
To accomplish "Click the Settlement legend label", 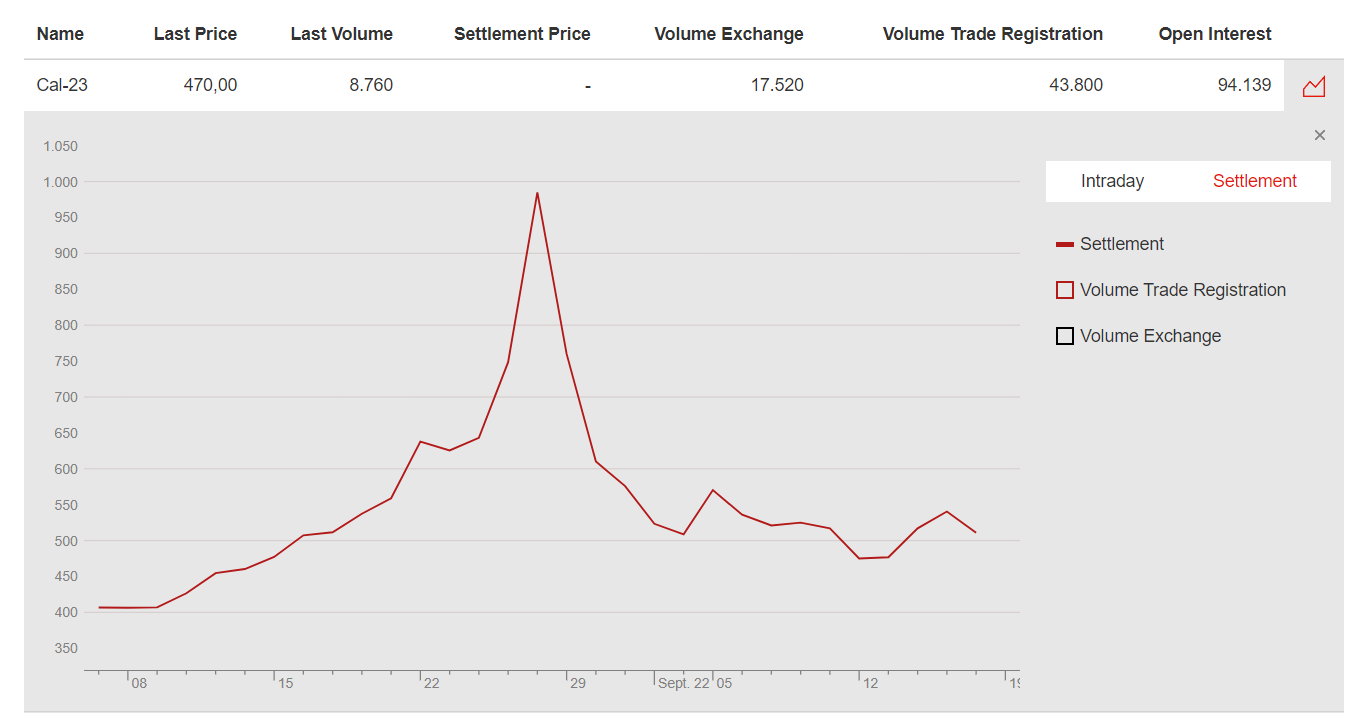I will [x=1122, y=244].
